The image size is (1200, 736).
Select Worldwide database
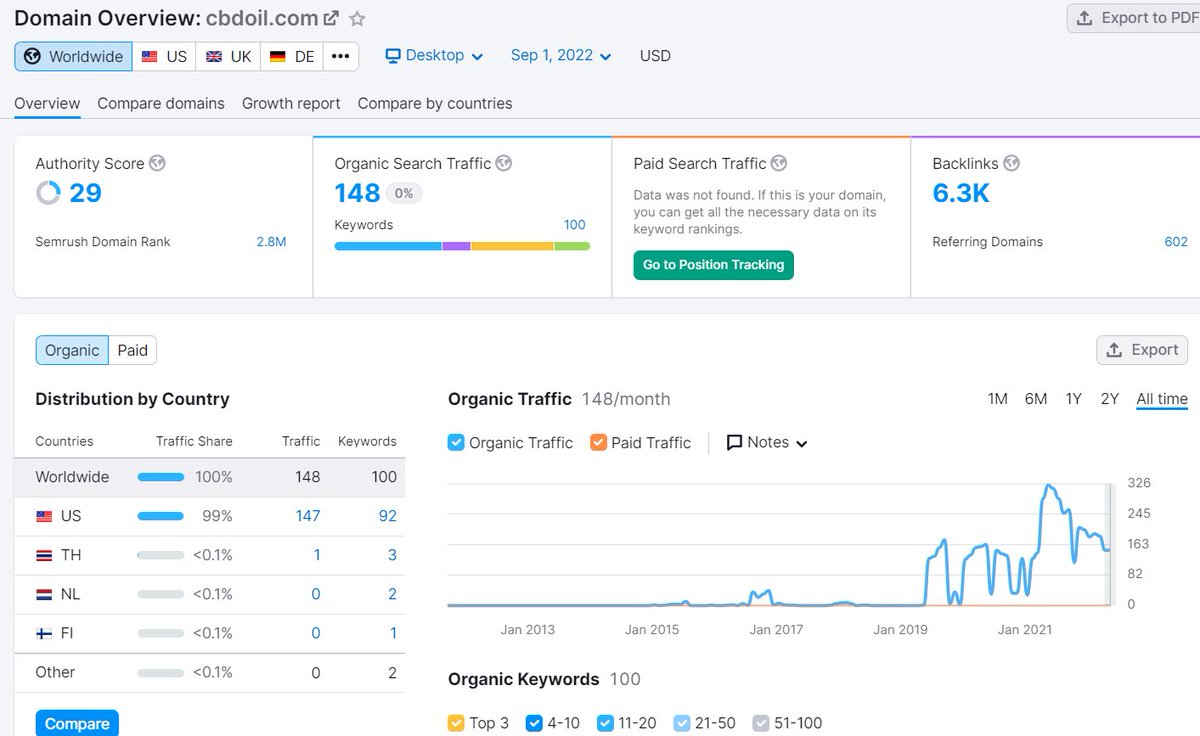point(74,56)
